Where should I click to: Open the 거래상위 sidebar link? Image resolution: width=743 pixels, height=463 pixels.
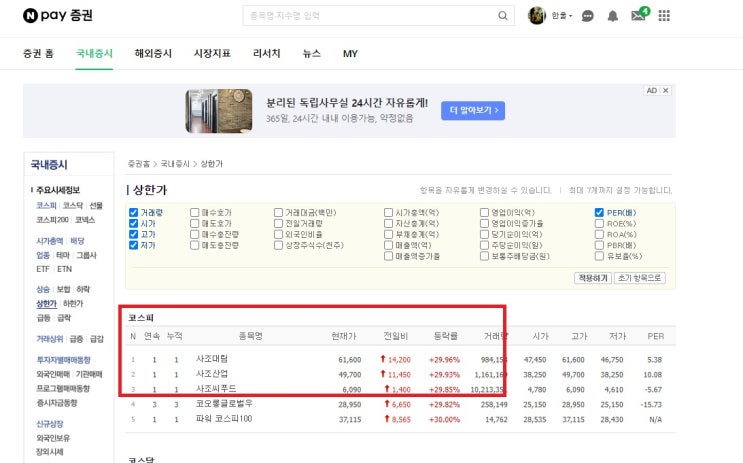pos(50,339)
